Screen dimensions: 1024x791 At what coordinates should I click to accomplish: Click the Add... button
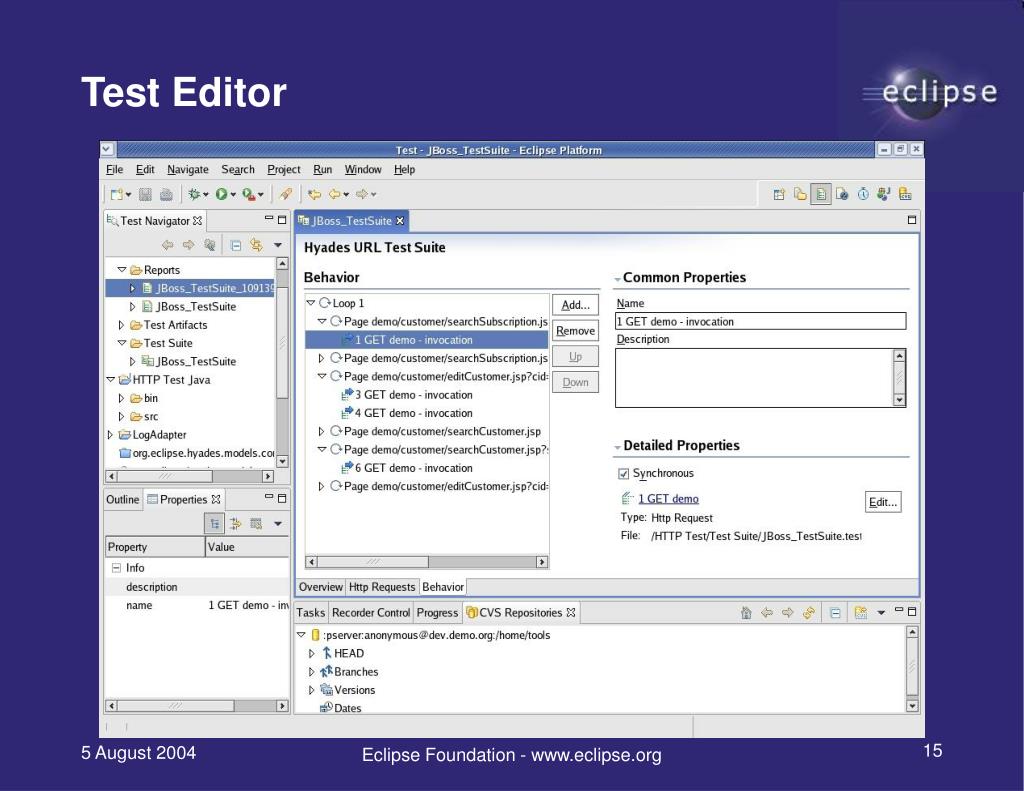pos(575,305)
